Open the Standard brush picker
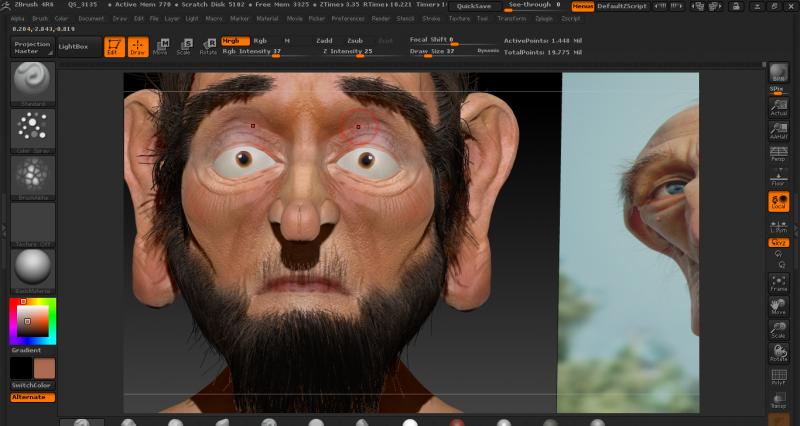Viewport: 800px width, 426px height. click(33, 83)
